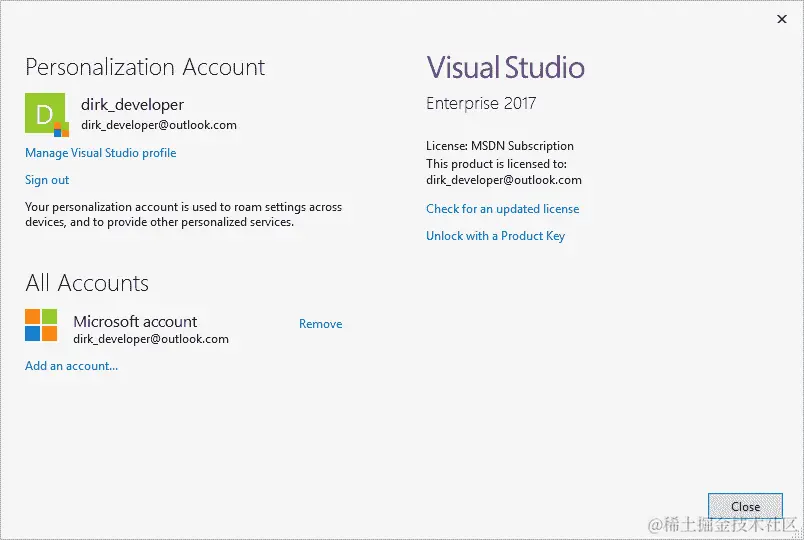Select the dirk_developer username text
This screenshot has height=540, width=804.
tap(132, 105)
